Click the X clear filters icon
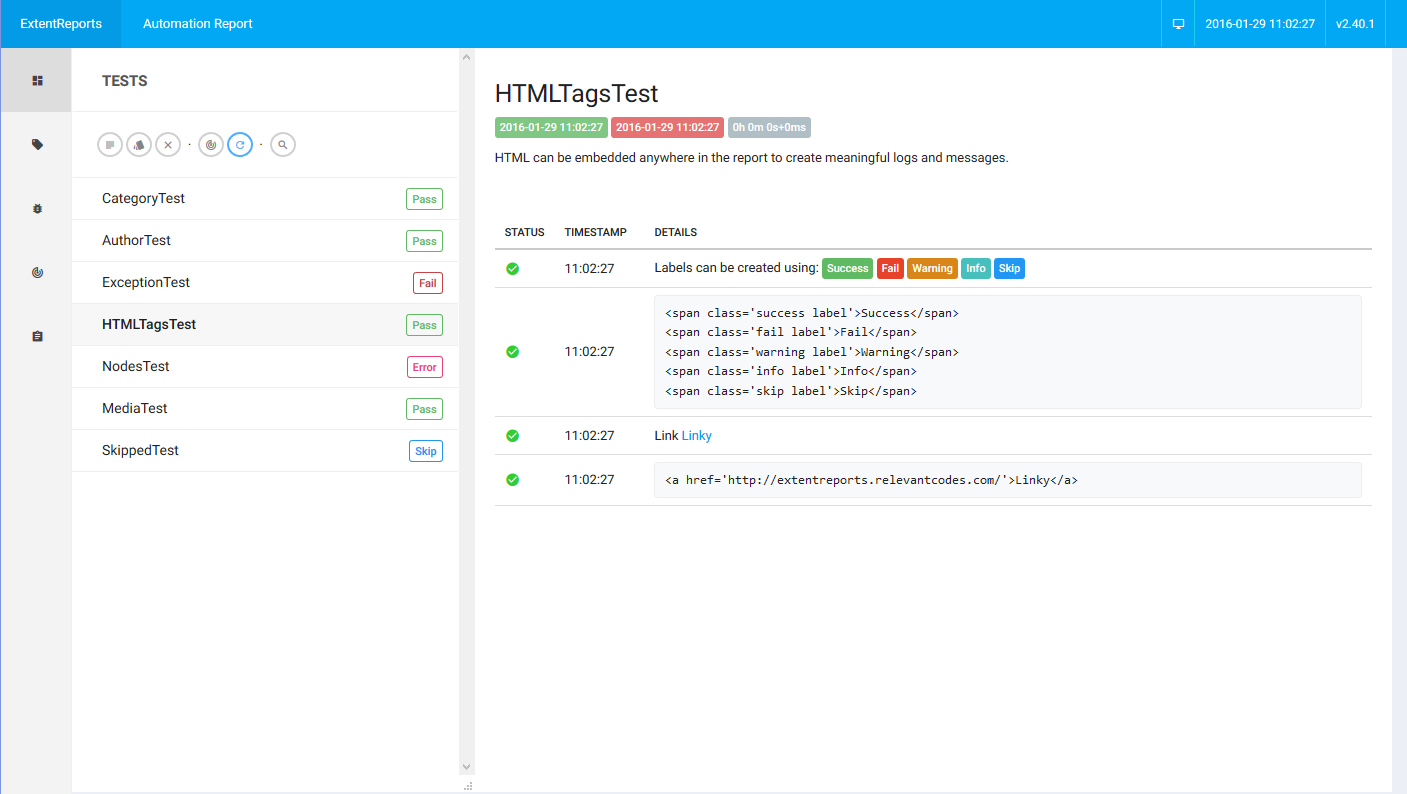 [x=168, y=145]
